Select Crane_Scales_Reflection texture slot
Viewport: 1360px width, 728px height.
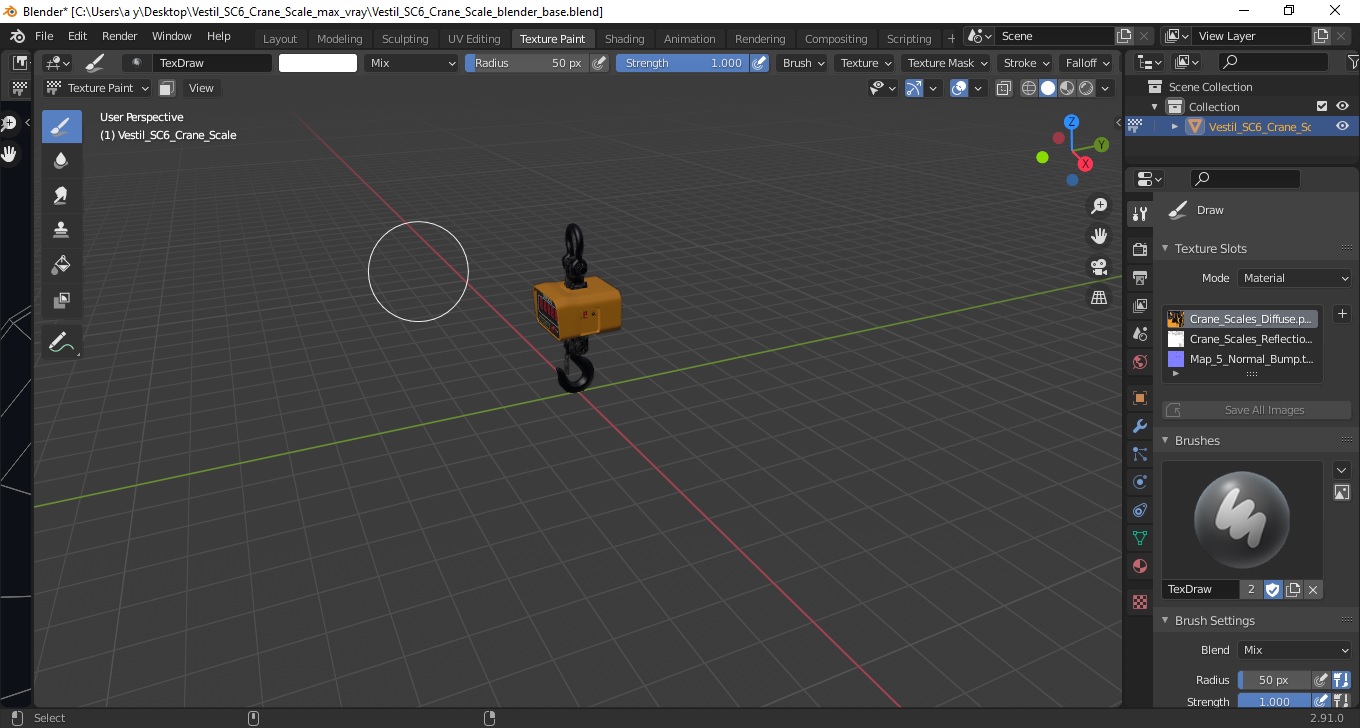(x=1241, y=339)
